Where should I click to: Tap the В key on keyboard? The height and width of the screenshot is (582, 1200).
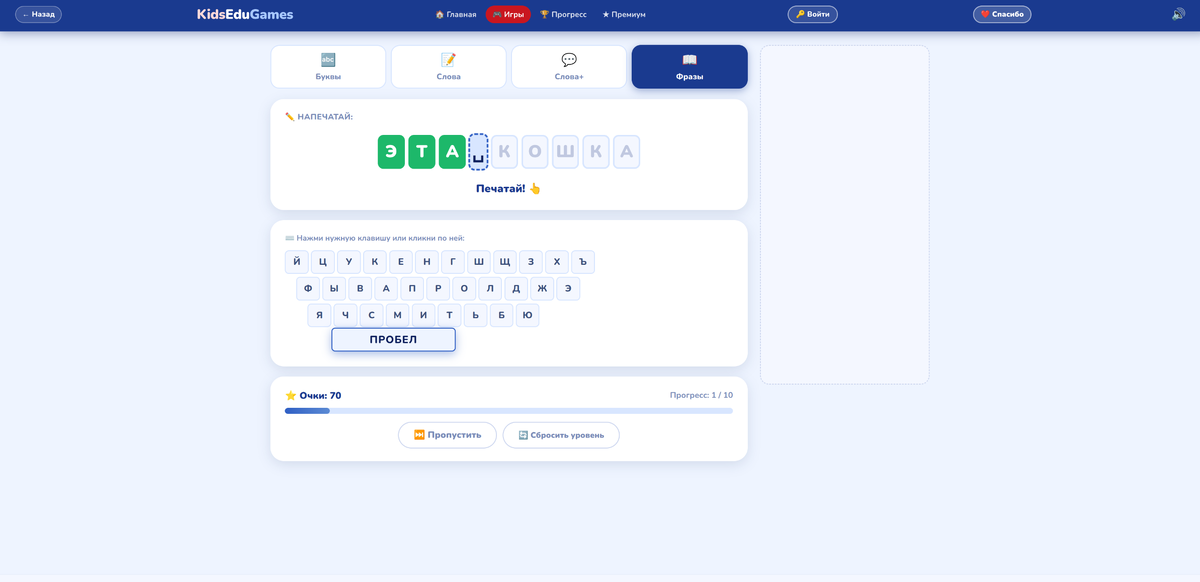pos(360,289)
